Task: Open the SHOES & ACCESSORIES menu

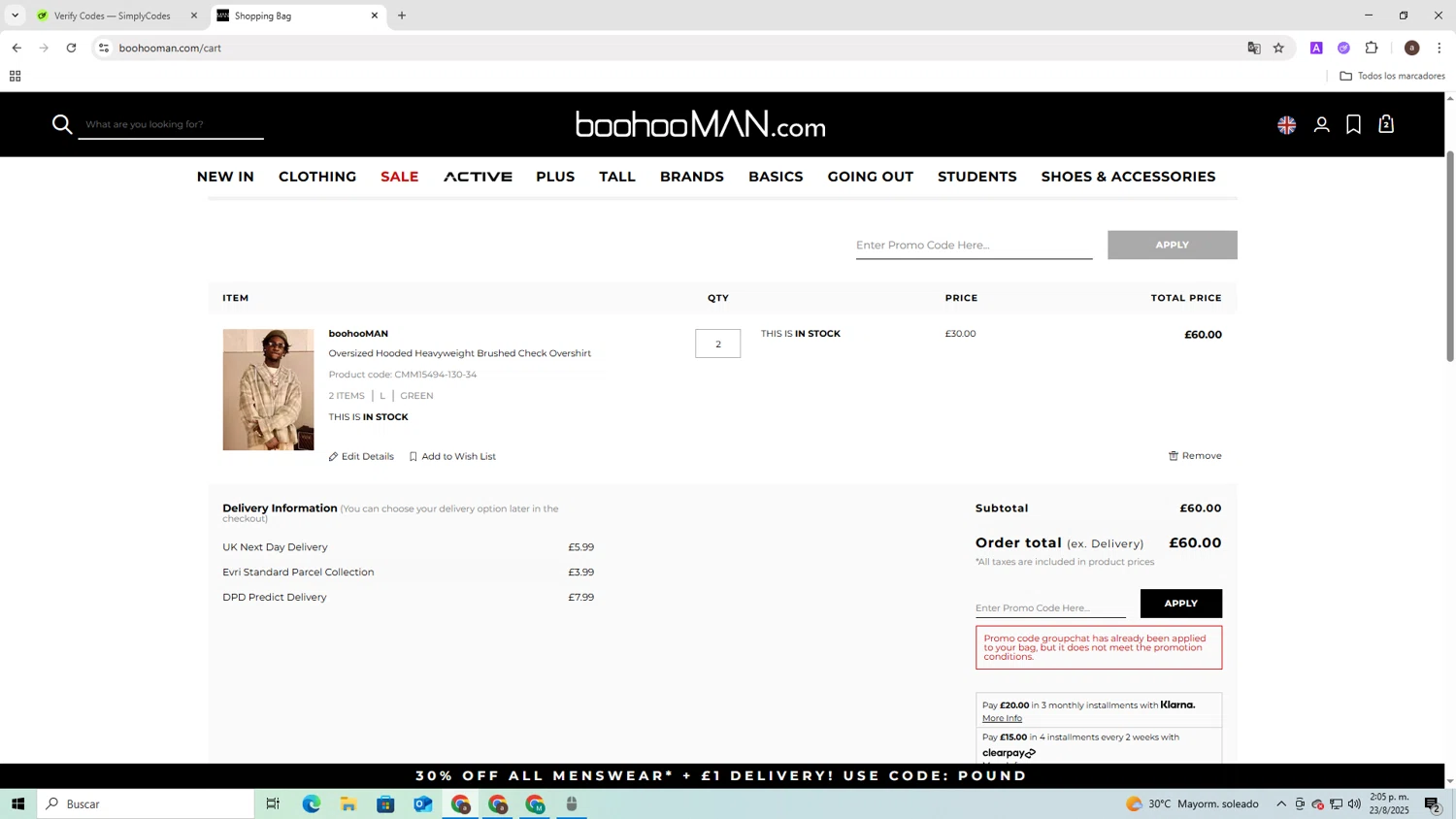Action: [x=1128, y=177]
